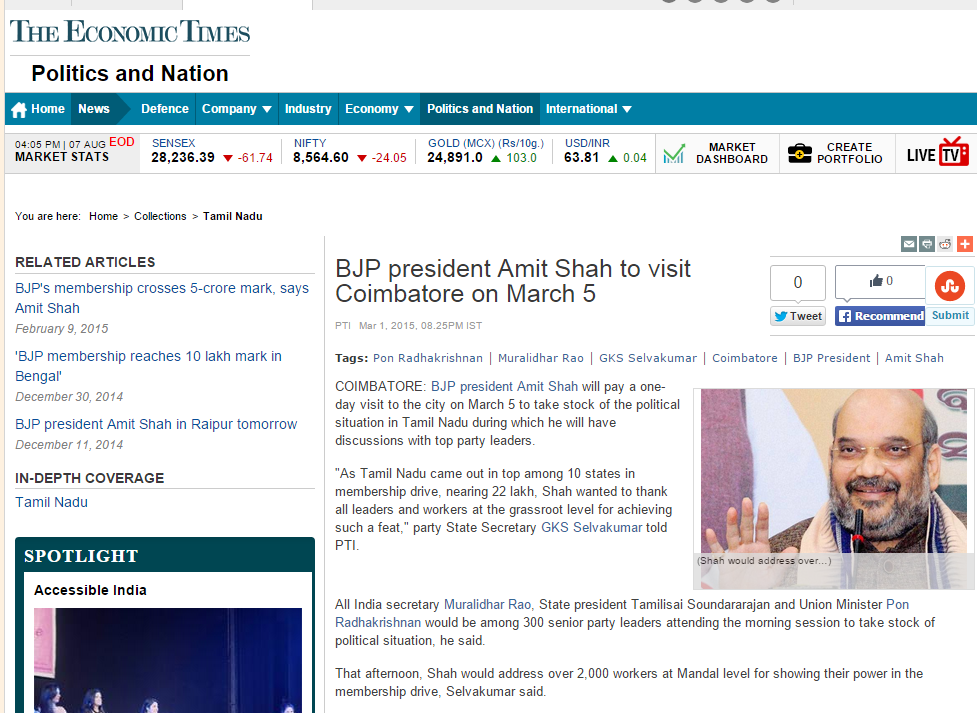
Task: Click the Amit Shah article photo
Action: pyautogui.click(x=834, y=471)
